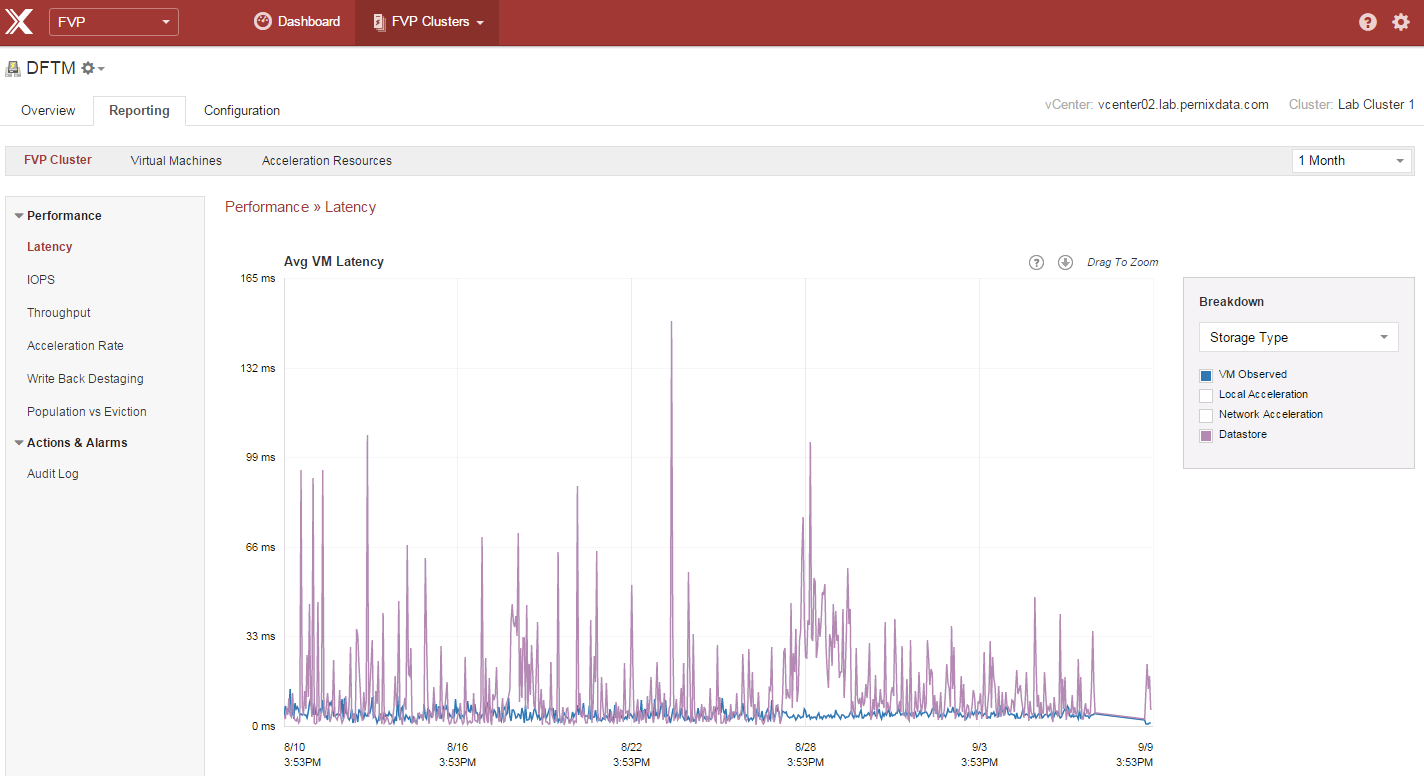Click the 99 ms y-axis label
The image size is (1424, 776).
pos(261,458)
